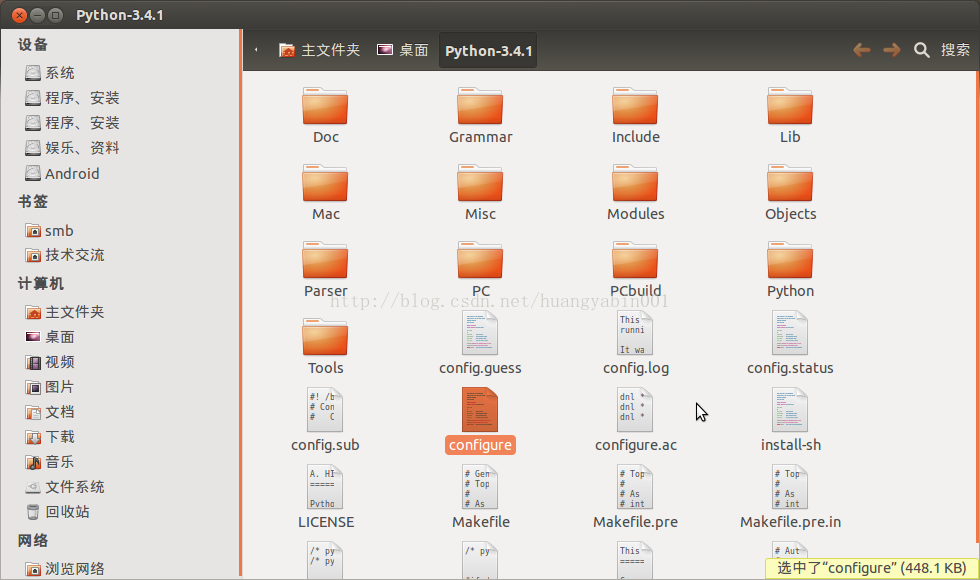Select the config.sub file icon
The image size is (980, 580).
click(325, 410)
